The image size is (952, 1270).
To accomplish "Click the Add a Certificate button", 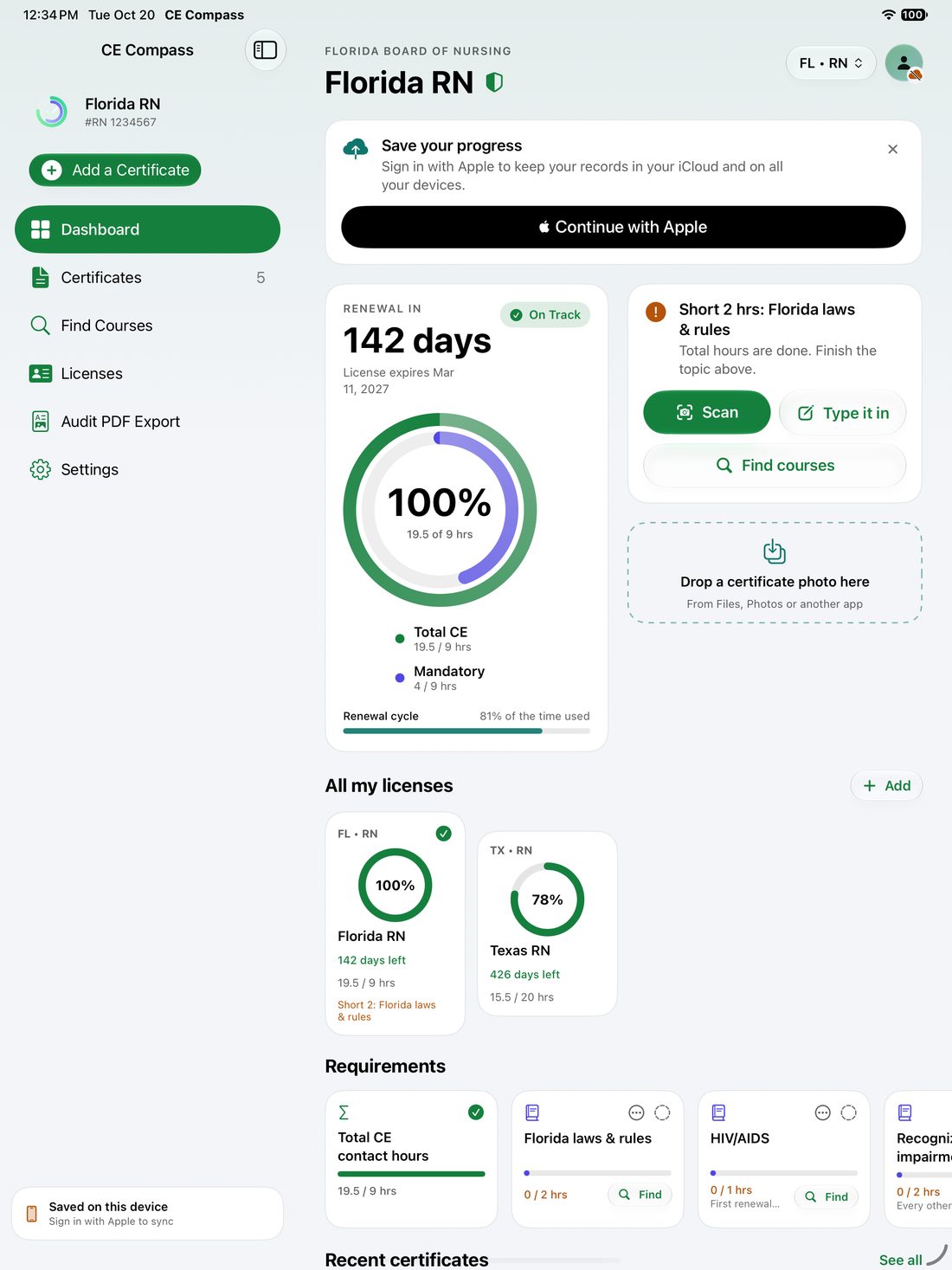I will coord(115,171).
